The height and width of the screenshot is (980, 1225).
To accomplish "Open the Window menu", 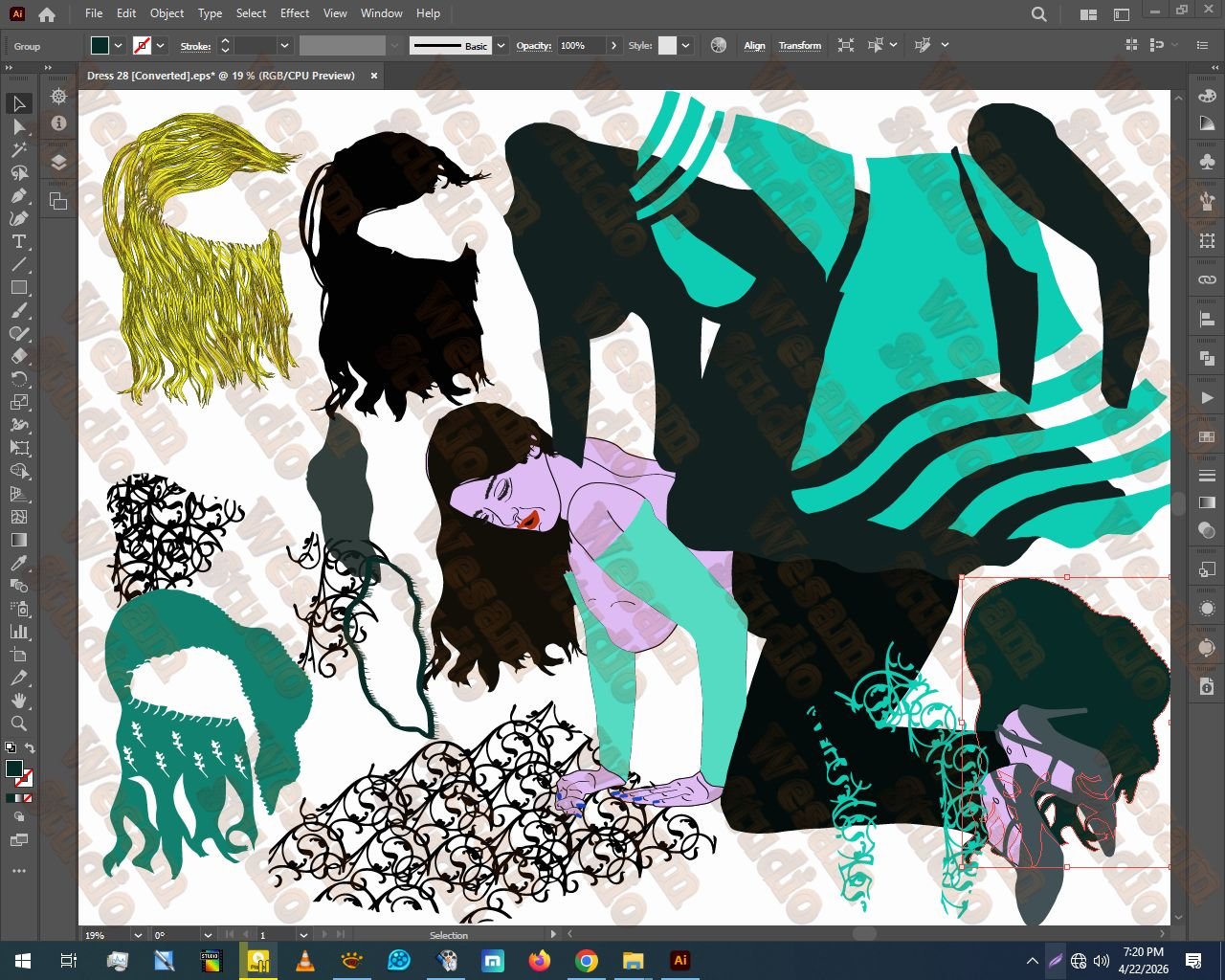I will (382, 13).
